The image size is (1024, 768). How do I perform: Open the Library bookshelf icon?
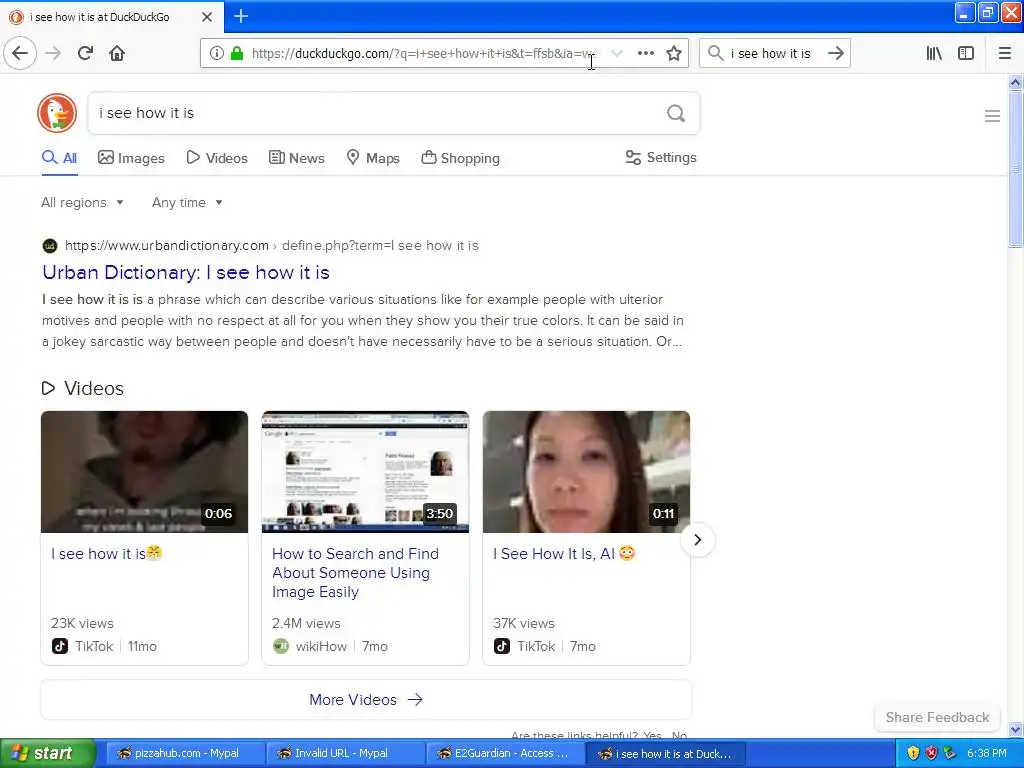(934, 54)
